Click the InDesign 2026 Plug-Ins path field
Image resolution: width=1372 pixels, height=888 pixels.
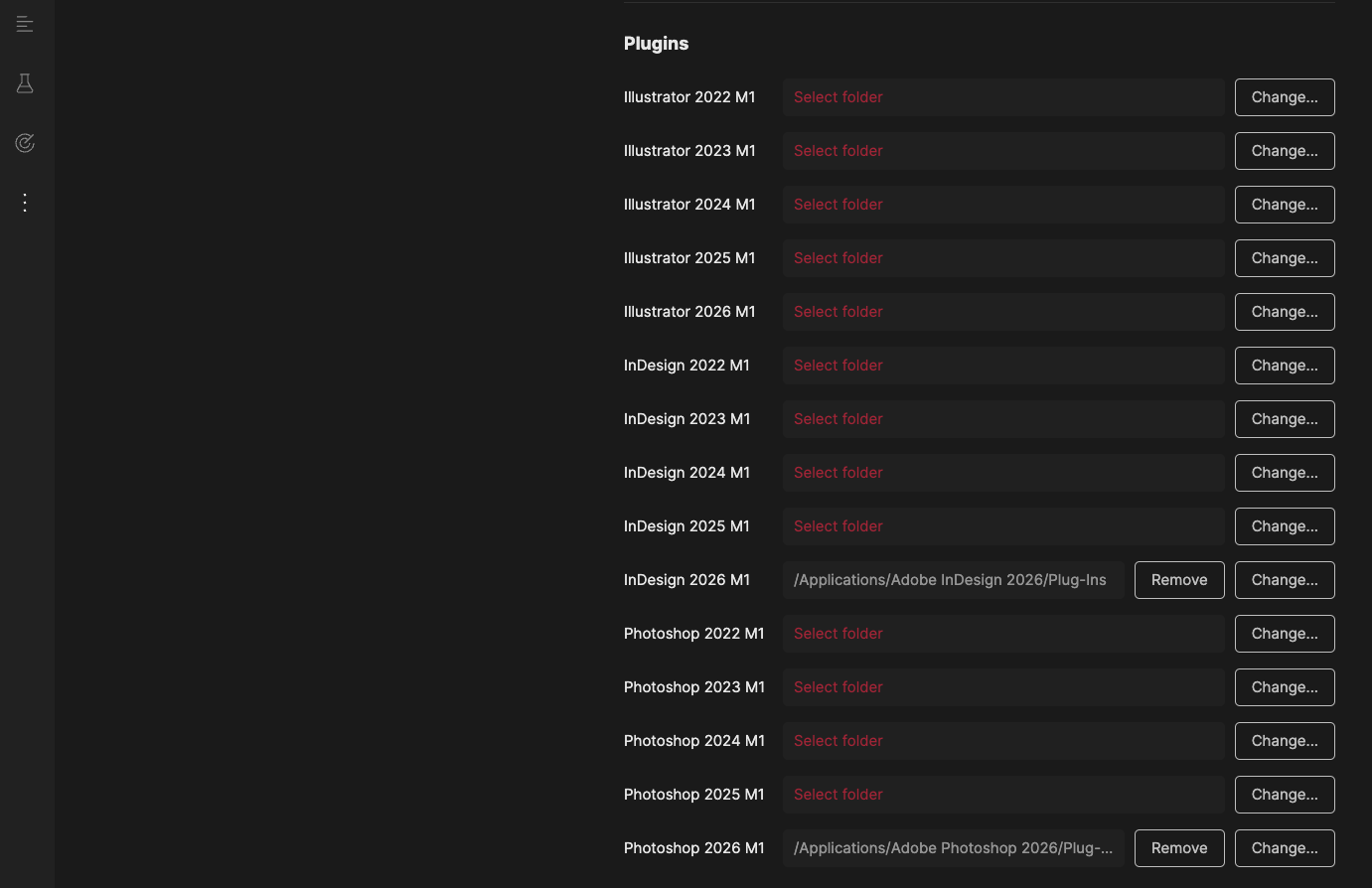[x=952, y=580]
